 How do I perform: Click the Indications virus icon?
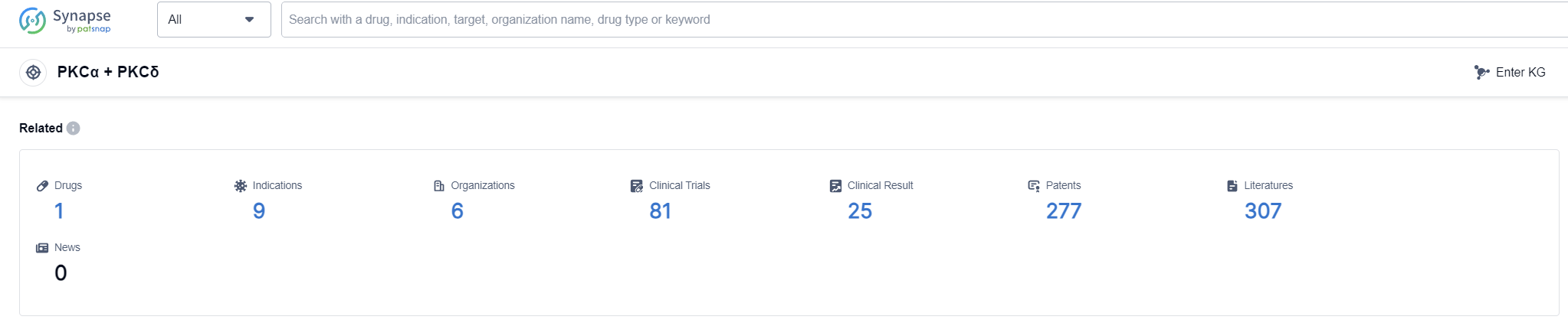(x=241, y=186)
